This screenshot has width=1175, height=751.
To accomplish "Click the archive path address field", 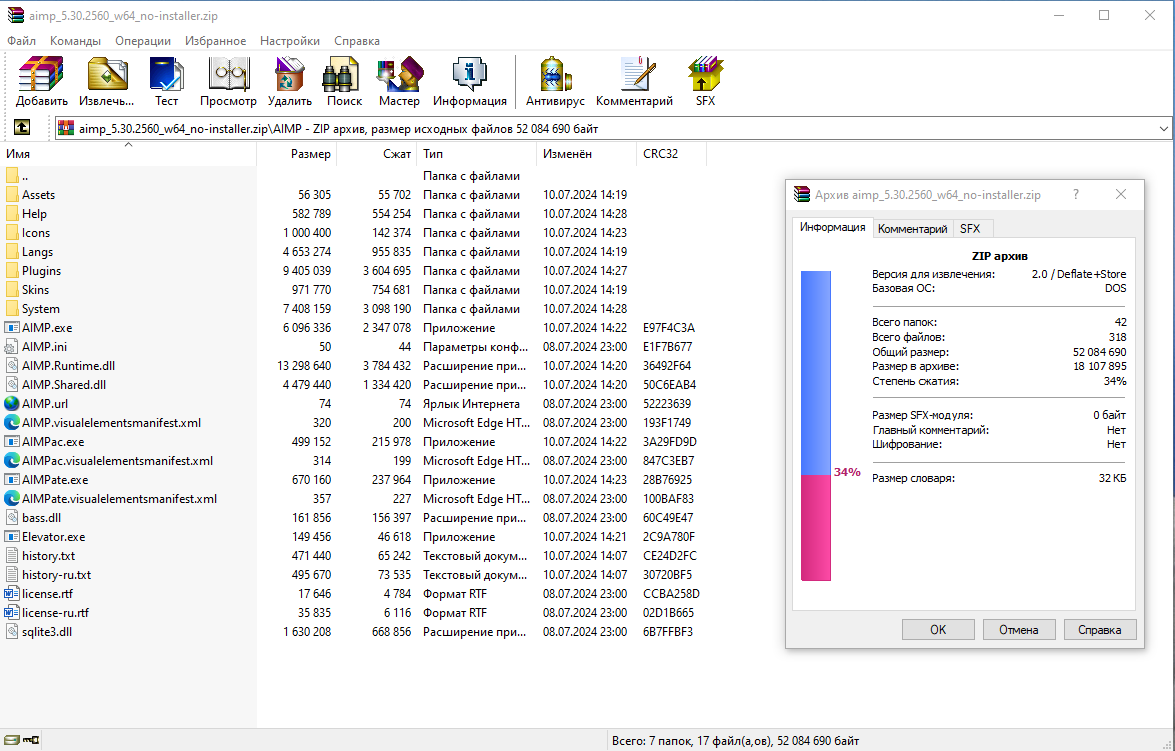I will [x=613, y=128].
